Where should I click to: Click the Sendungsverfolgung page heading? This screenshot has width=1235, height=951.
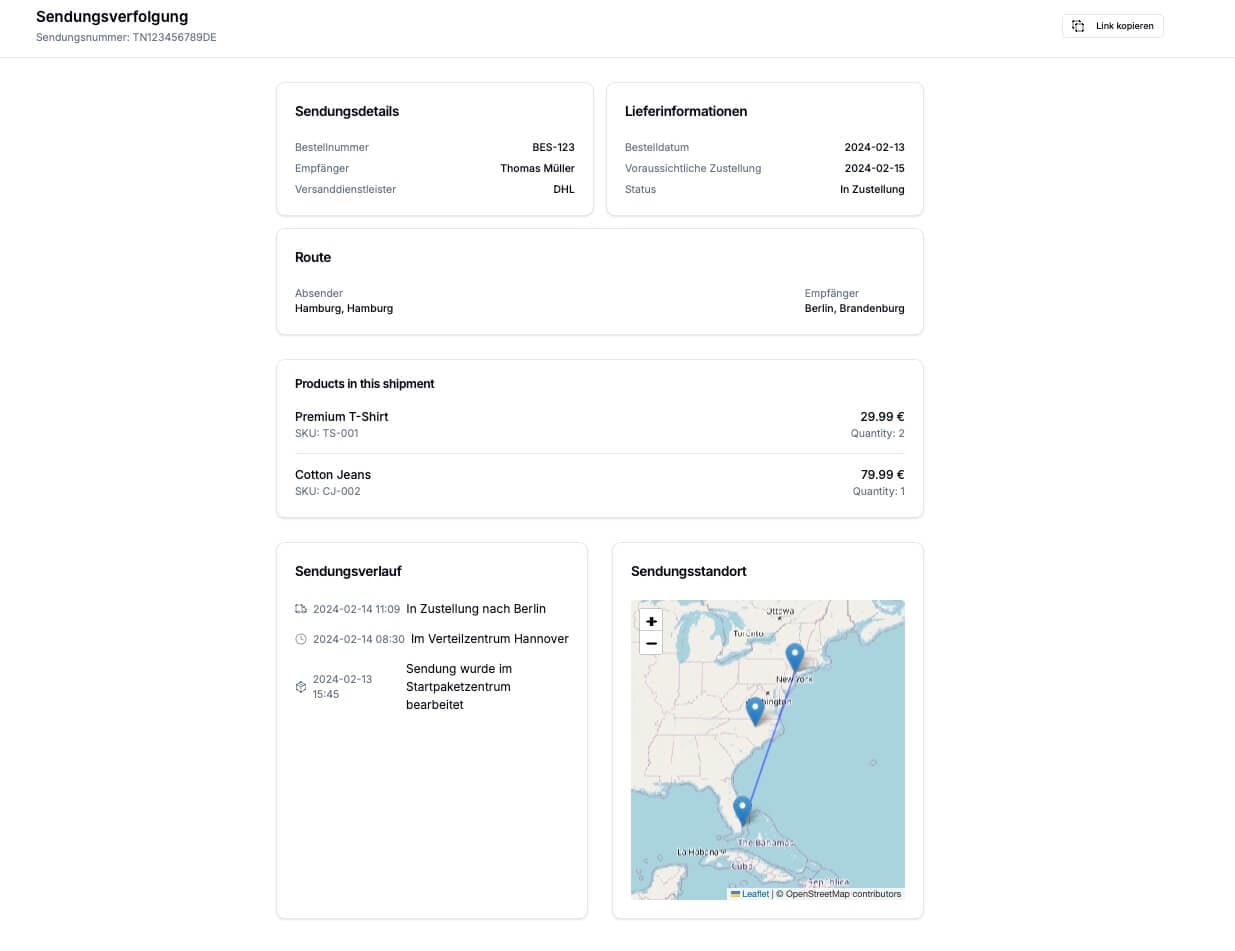[111, 16]
